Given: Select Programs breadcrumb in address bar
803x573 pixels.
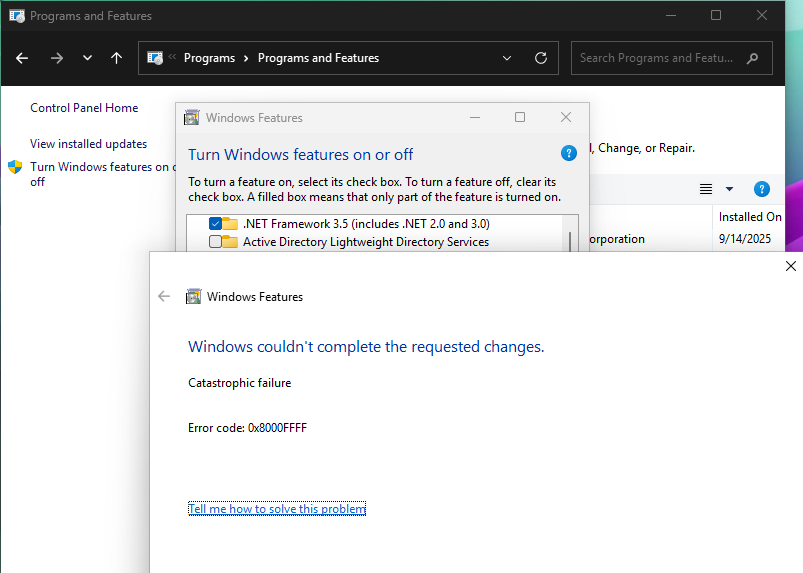Looking at the screenshot, I should coord(209,58).
